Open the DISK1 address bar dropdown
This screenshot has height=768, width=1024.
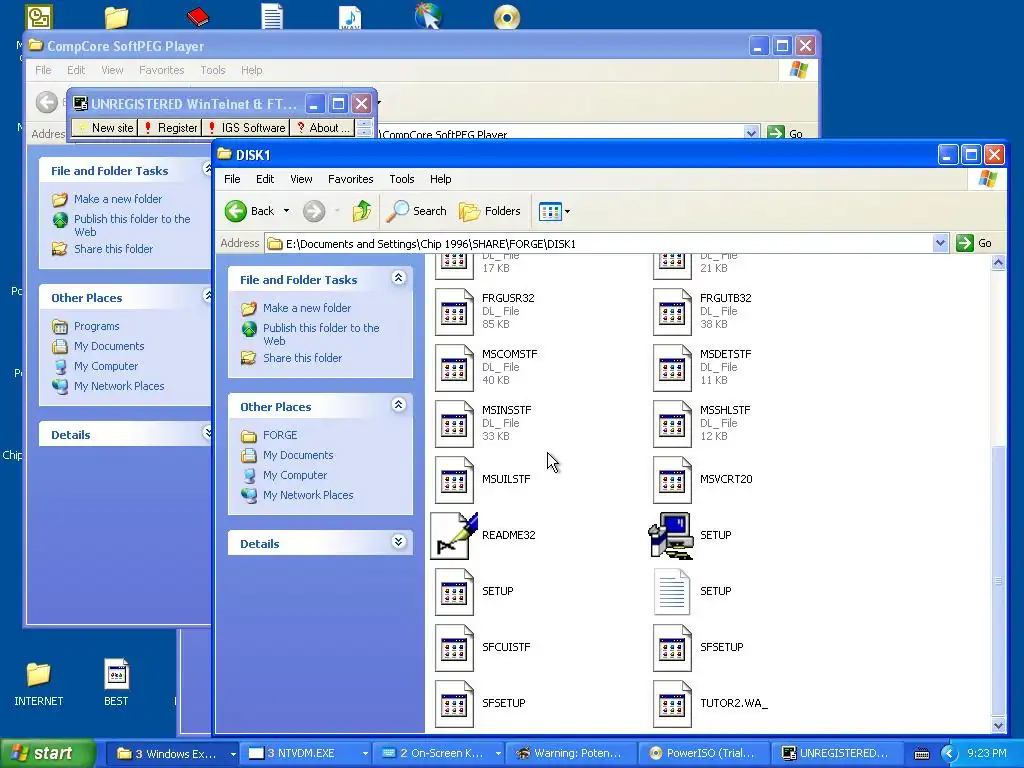pos(940,244)
